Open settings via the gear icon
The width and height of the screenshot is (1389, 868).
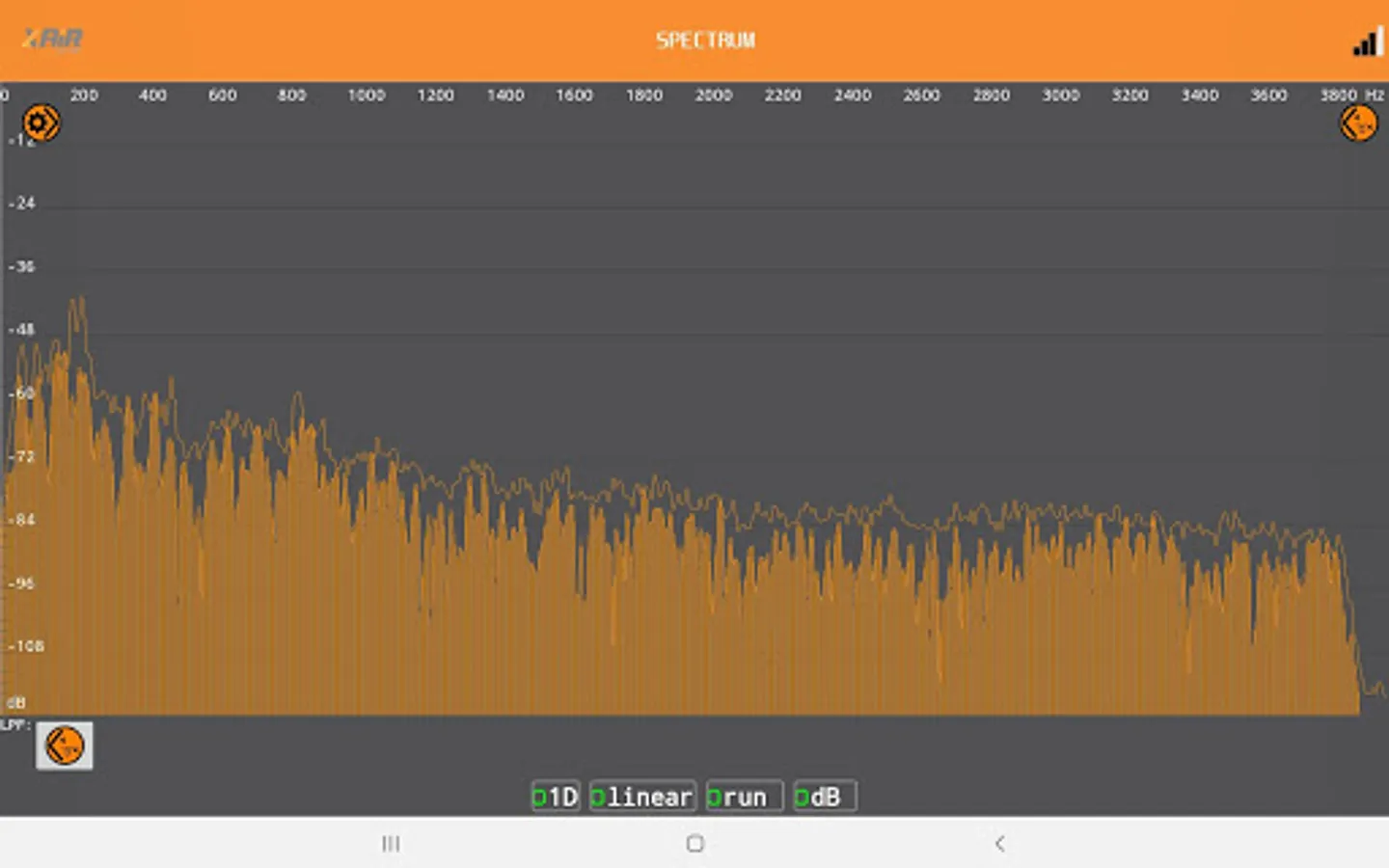41,123
